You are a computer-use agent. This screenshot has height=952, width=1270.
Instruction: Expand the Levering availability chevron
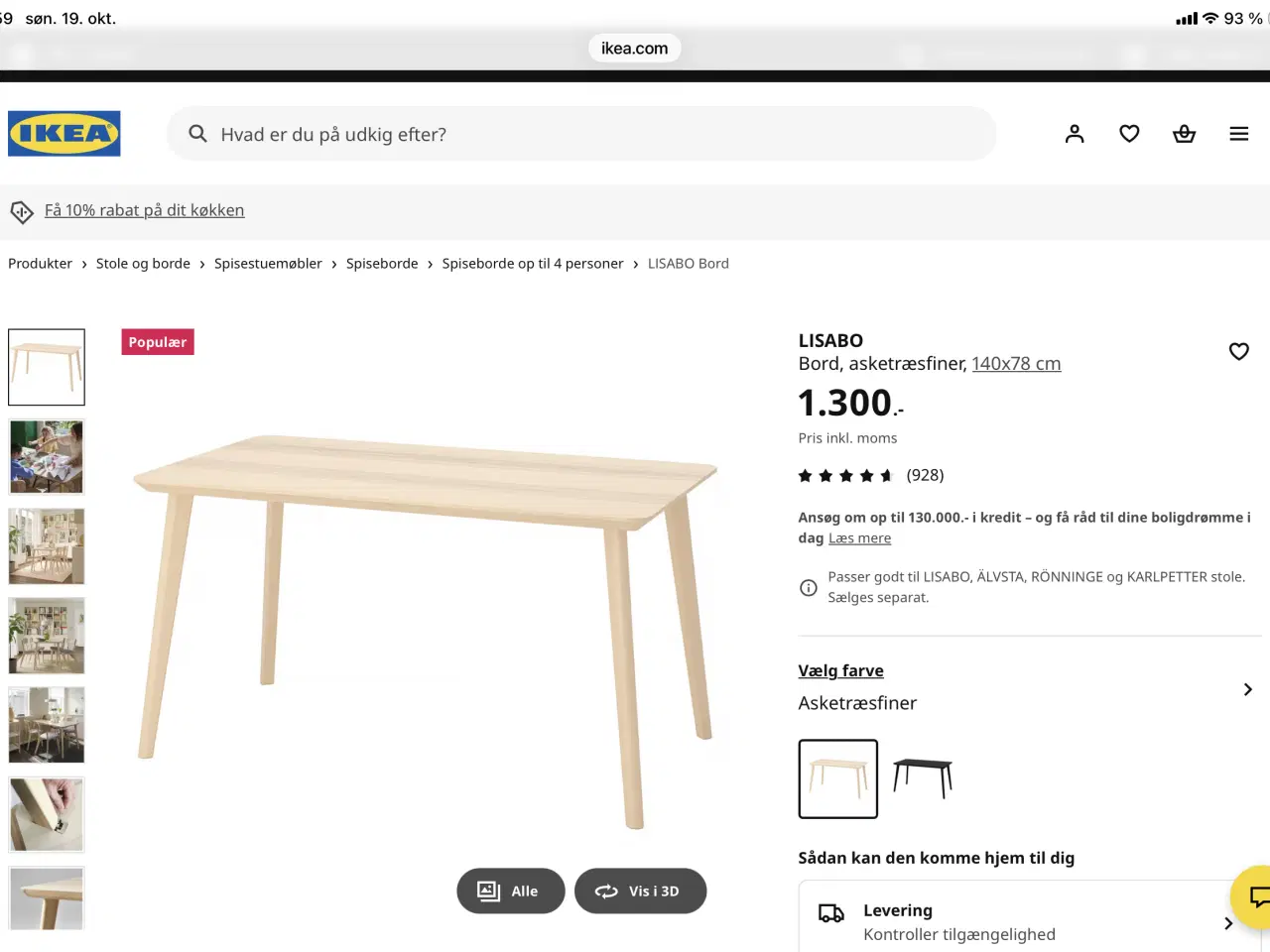click(1228, 923)
